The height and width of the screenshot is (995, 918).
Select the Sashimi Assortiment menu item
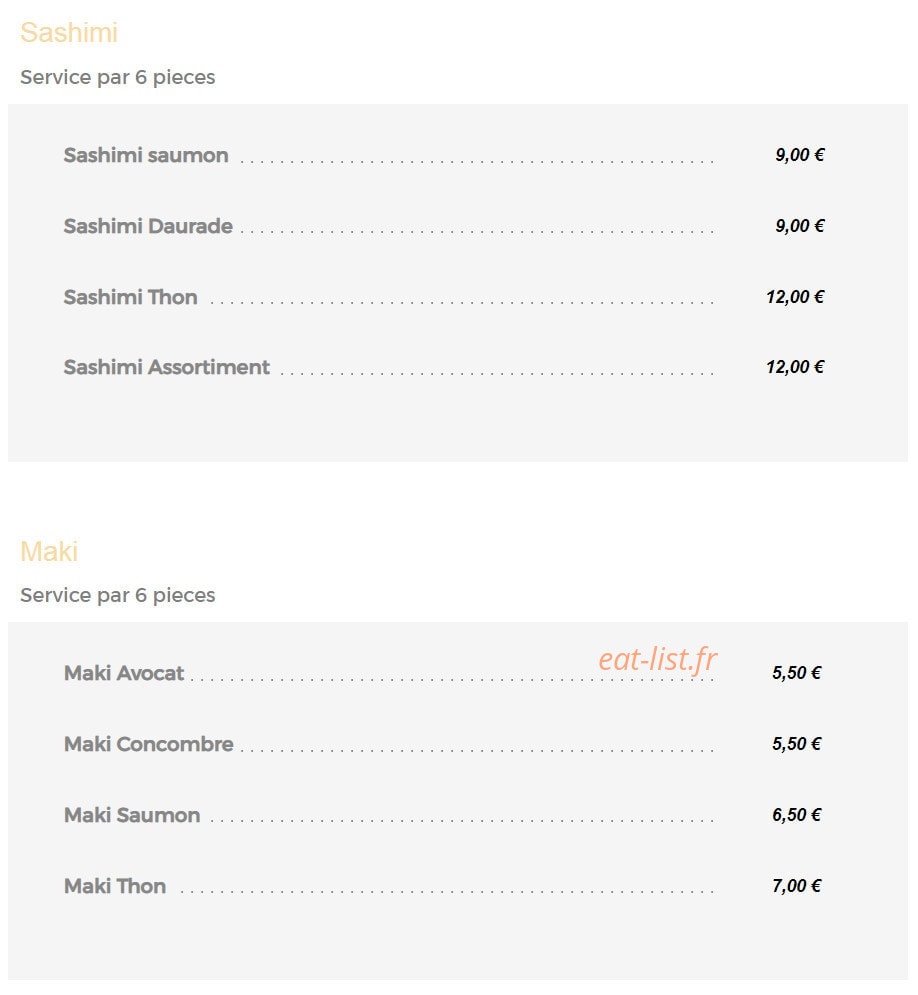(166, 367)
